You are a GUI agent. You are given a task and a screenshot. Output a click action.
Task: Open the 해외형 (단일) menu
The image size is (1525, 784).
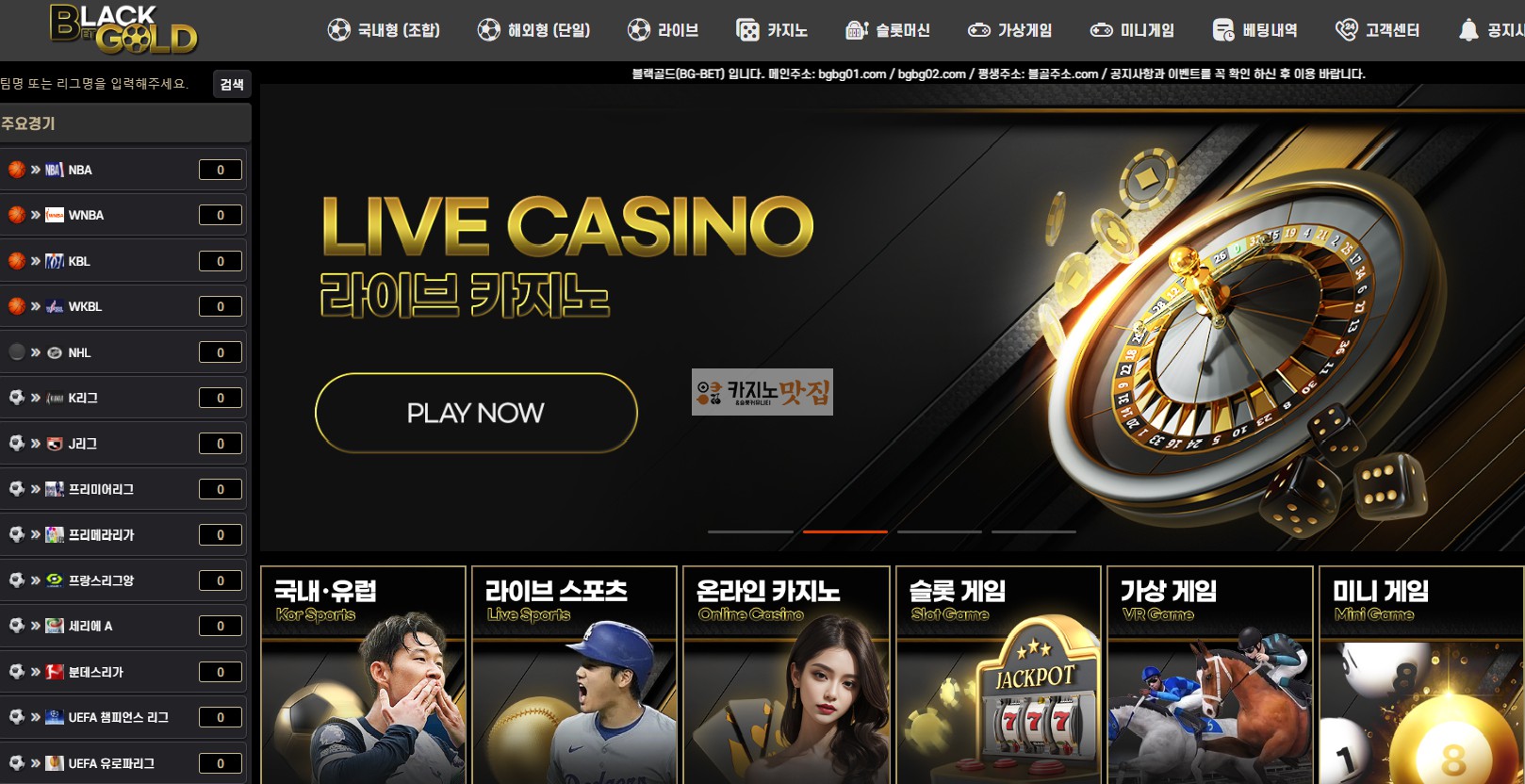click(x=533, y=30)
